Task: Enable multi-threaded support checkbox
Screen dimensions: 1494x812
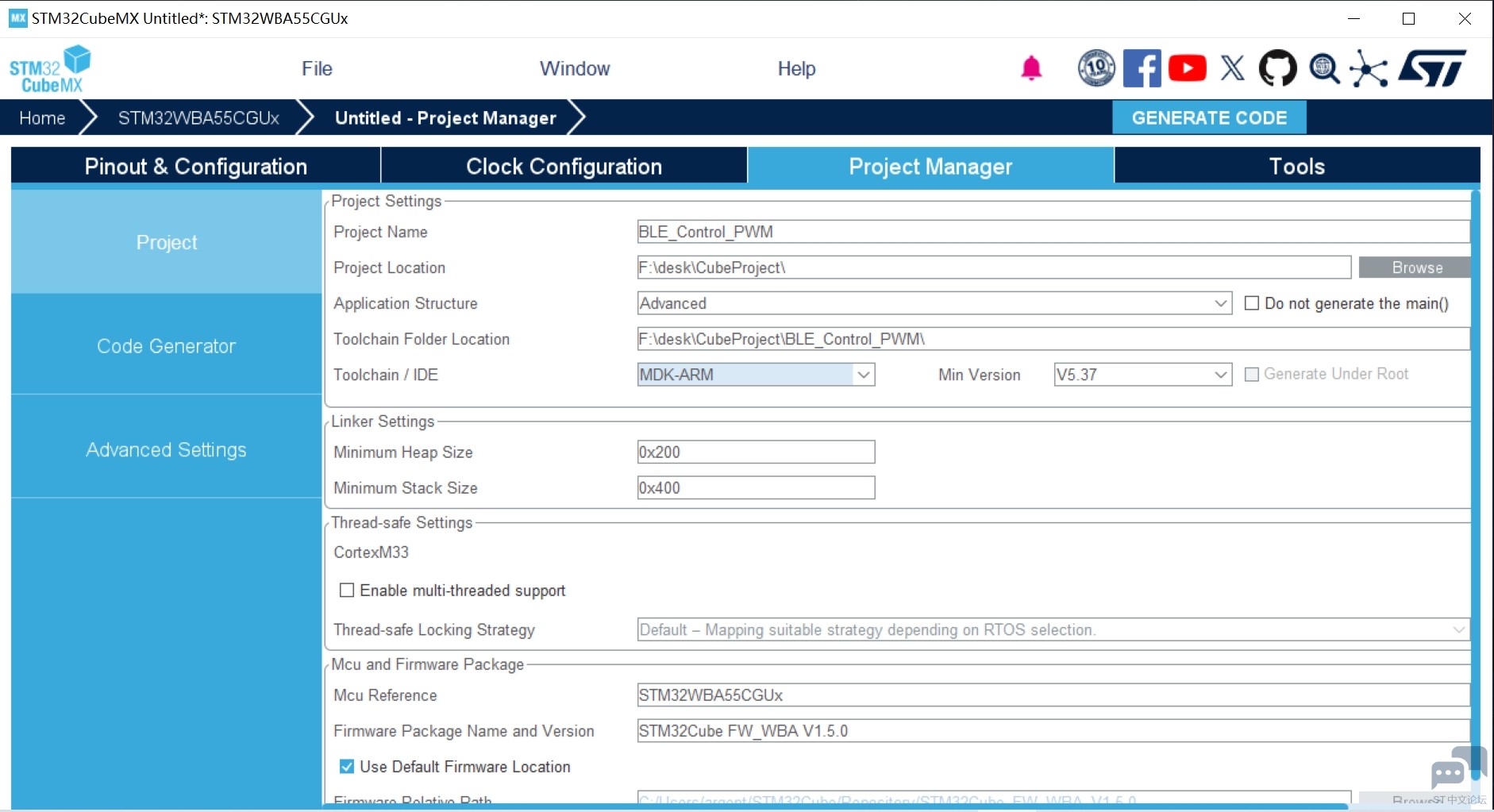Action: click(347, 591)
